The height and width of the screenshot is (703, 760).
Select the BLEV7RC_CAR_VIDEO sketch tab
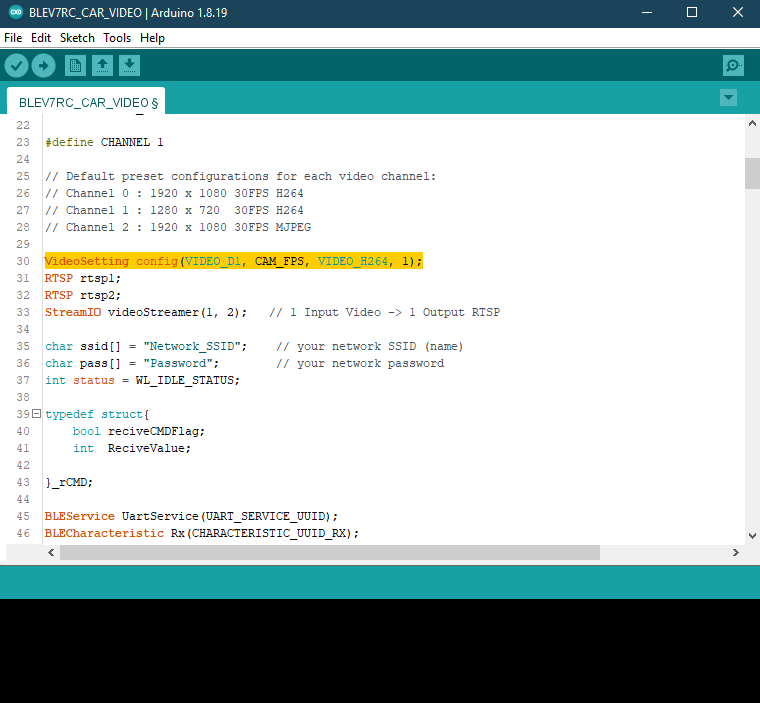point(88,102)
